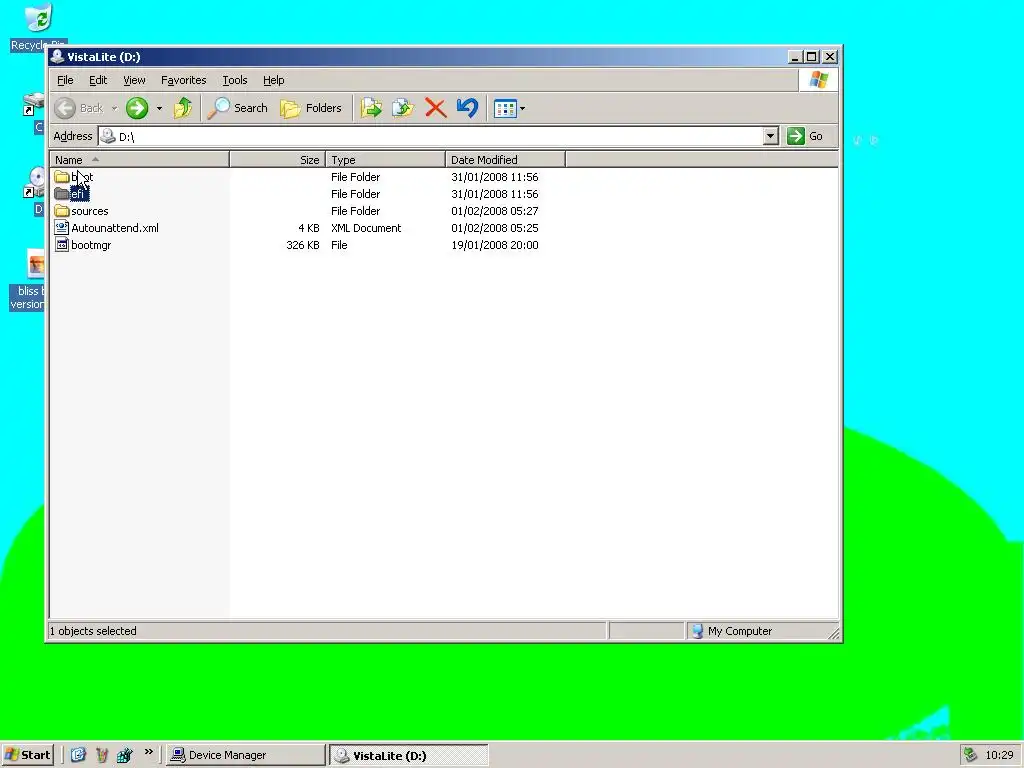Expand the Quick Launch chevron overflow
This screenshot has width=1024, height=768.
(x=148, y=752)
